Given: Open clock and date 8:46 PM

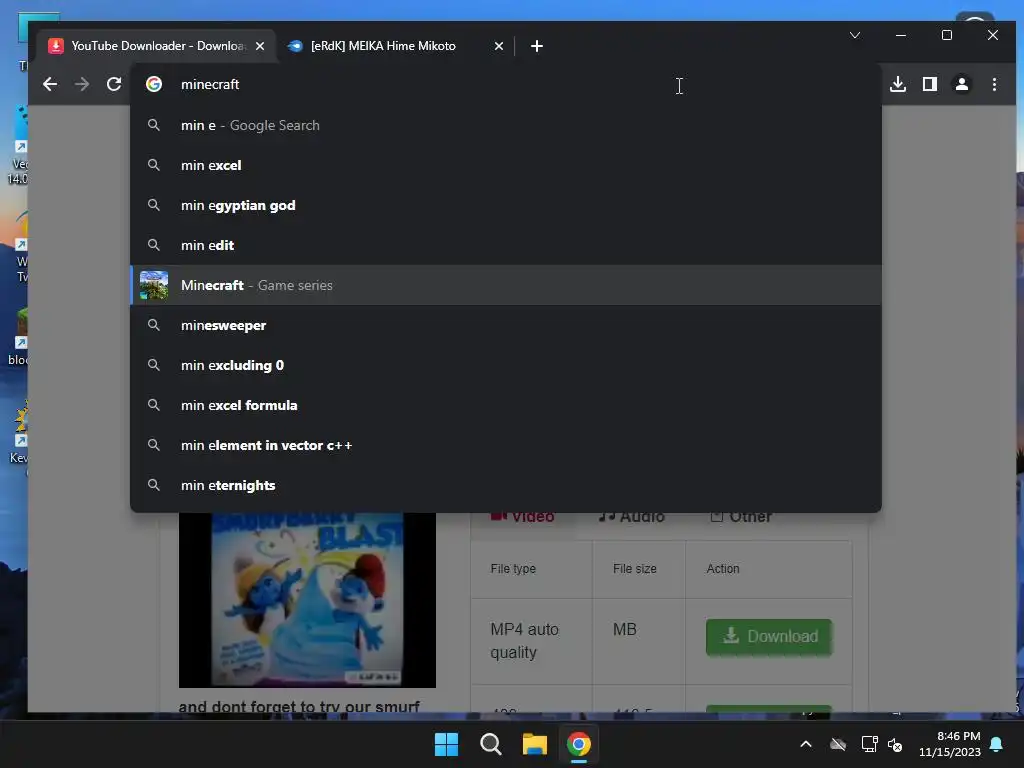Looking at the screenshot, I should click(x=950, y=744).
